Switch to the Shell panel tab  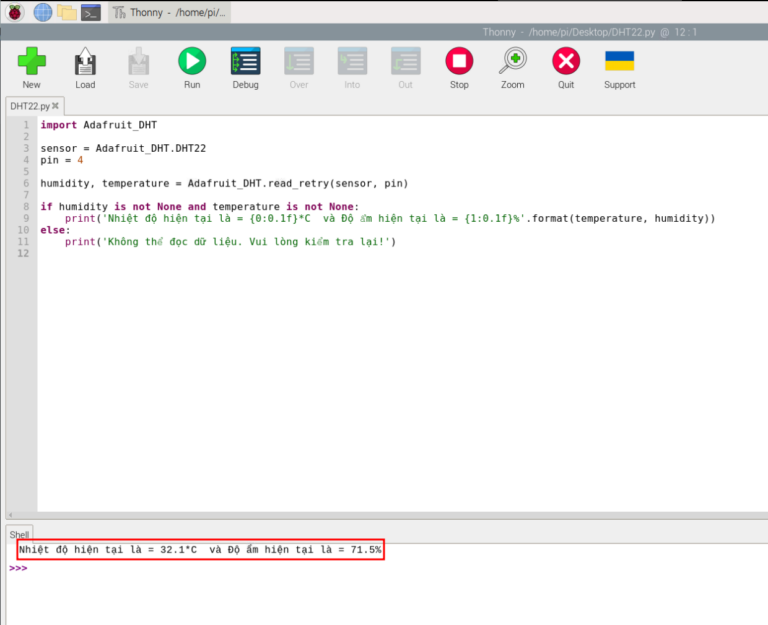coord(20,535)
